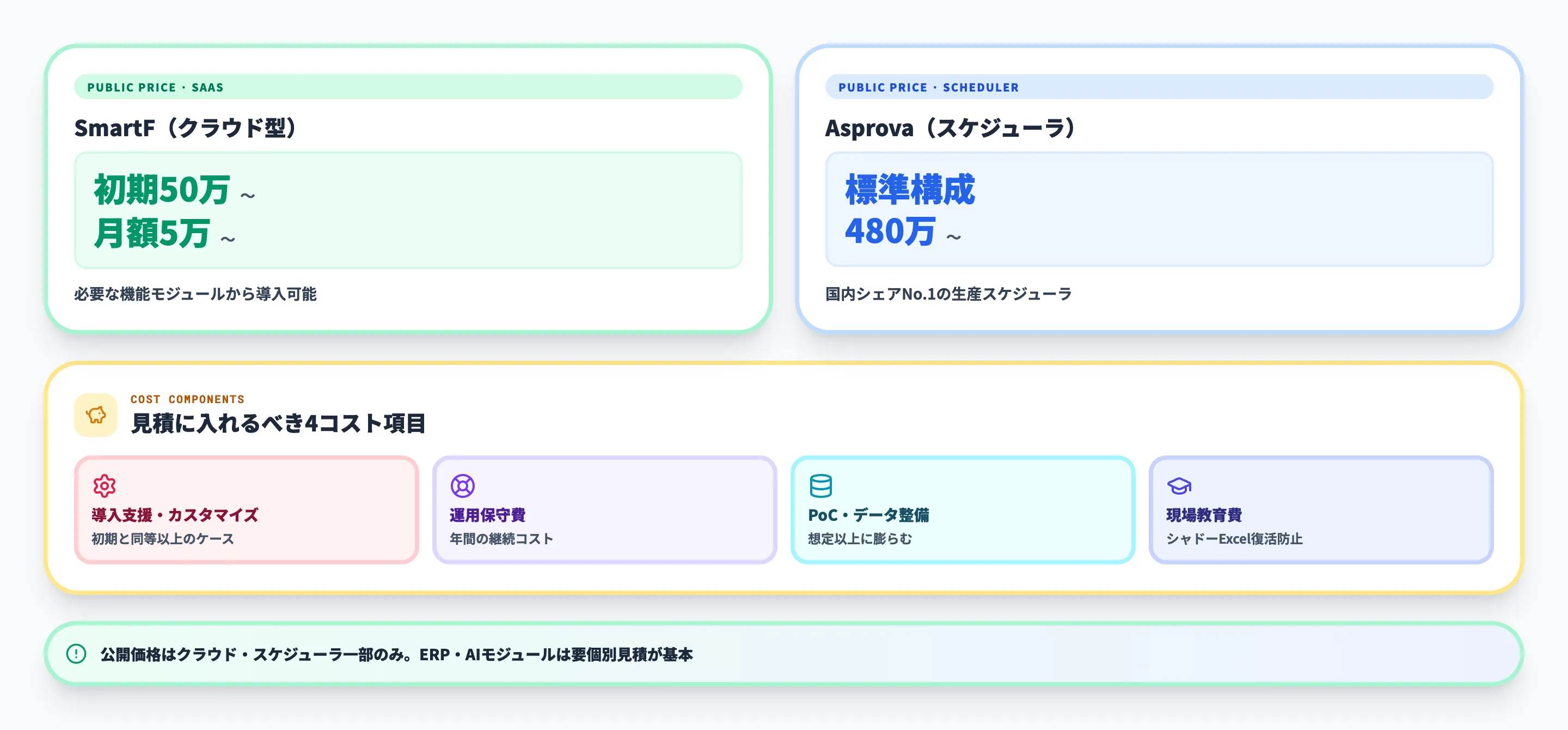Screen dimensions: 1568x730
Task: Select the PUBLIC PRICE · SCHEDULER badge
Action: point(1159,87)
